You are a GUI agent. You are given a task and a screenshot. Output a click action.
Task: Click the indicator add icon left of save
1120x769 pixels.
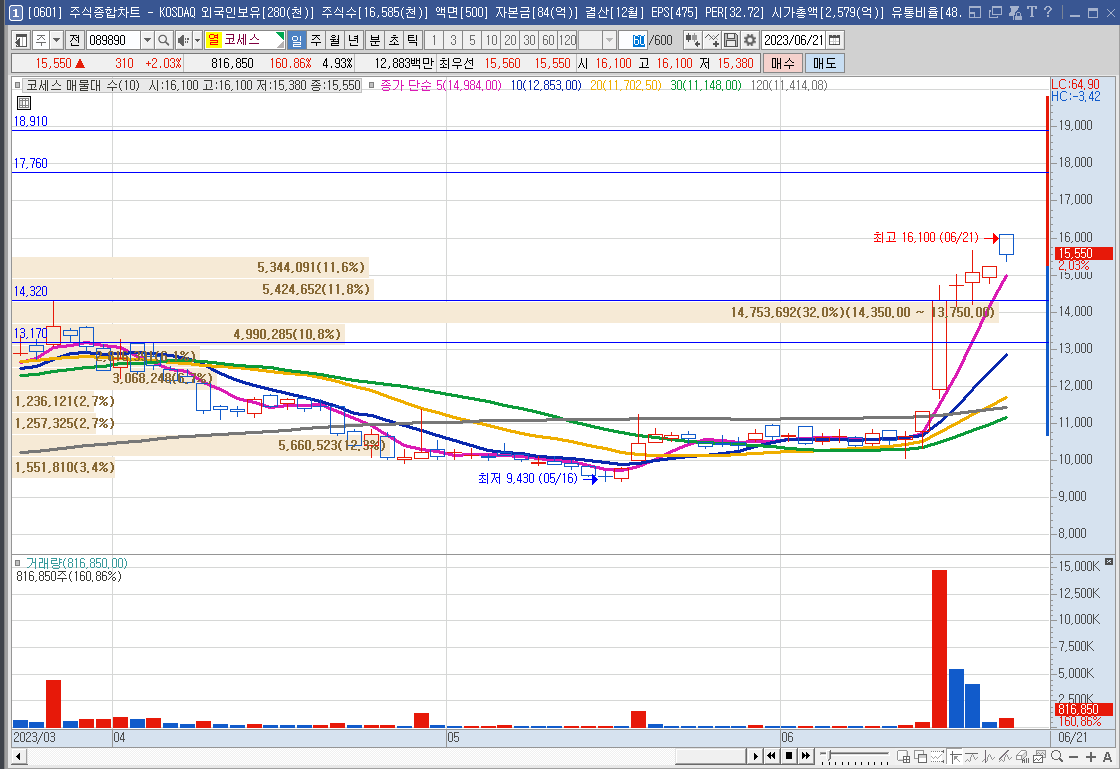click(x=692, y=40)
